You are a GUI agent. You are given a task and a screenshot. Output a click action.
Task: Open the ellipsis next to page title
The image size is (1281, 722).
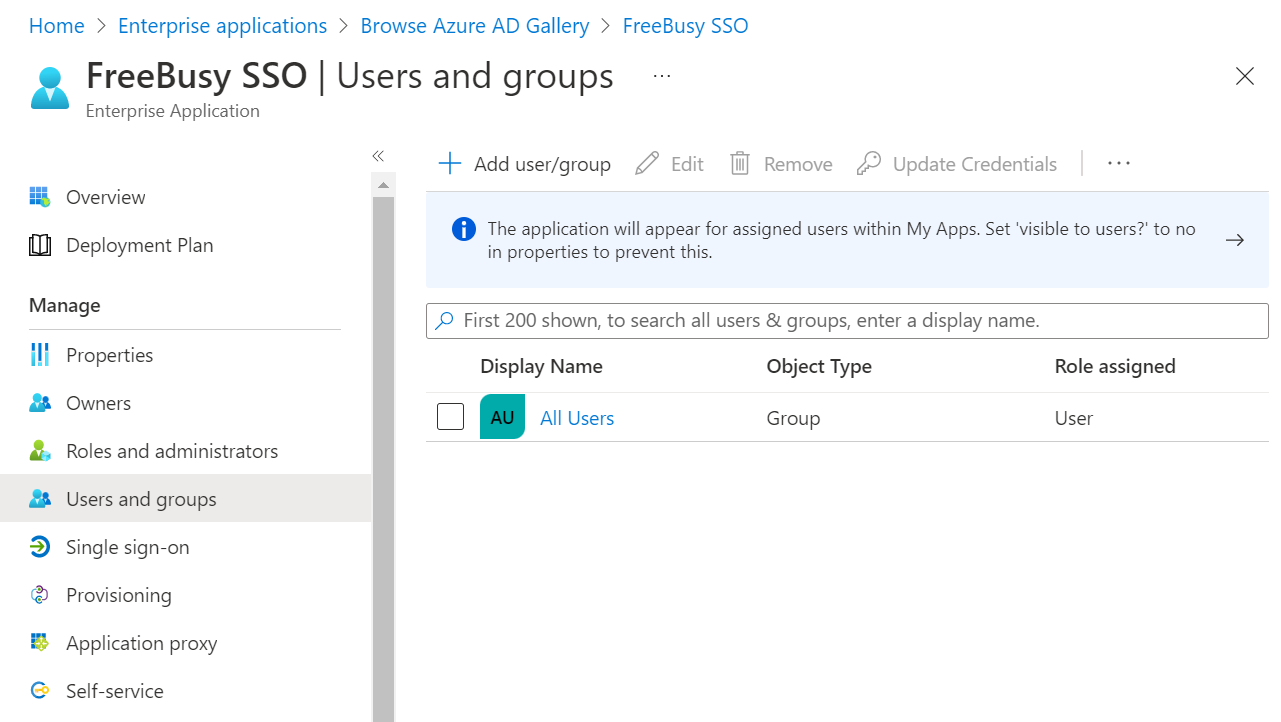pos(662,76)
